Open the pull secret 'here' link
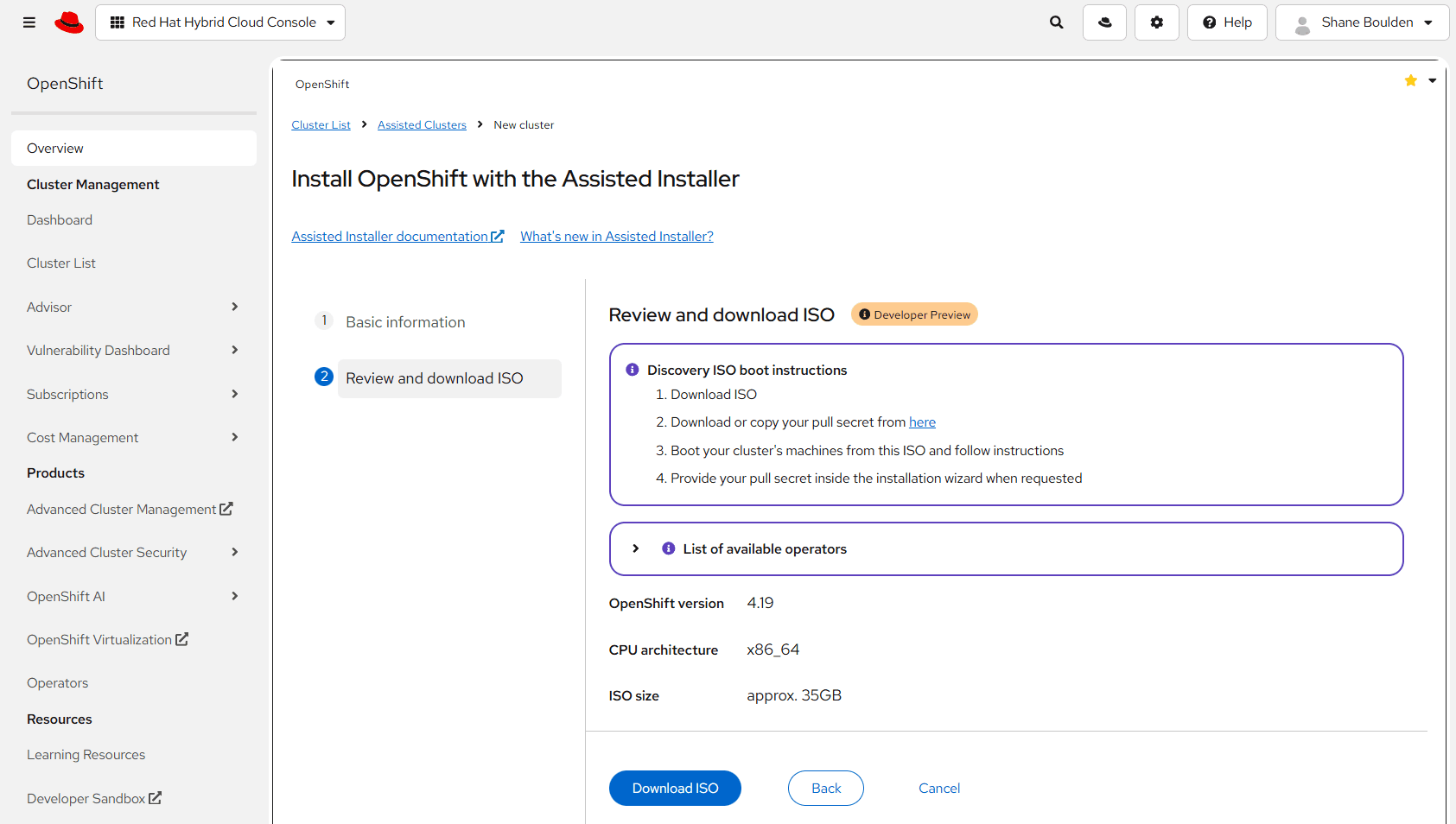 click(922, 422)
